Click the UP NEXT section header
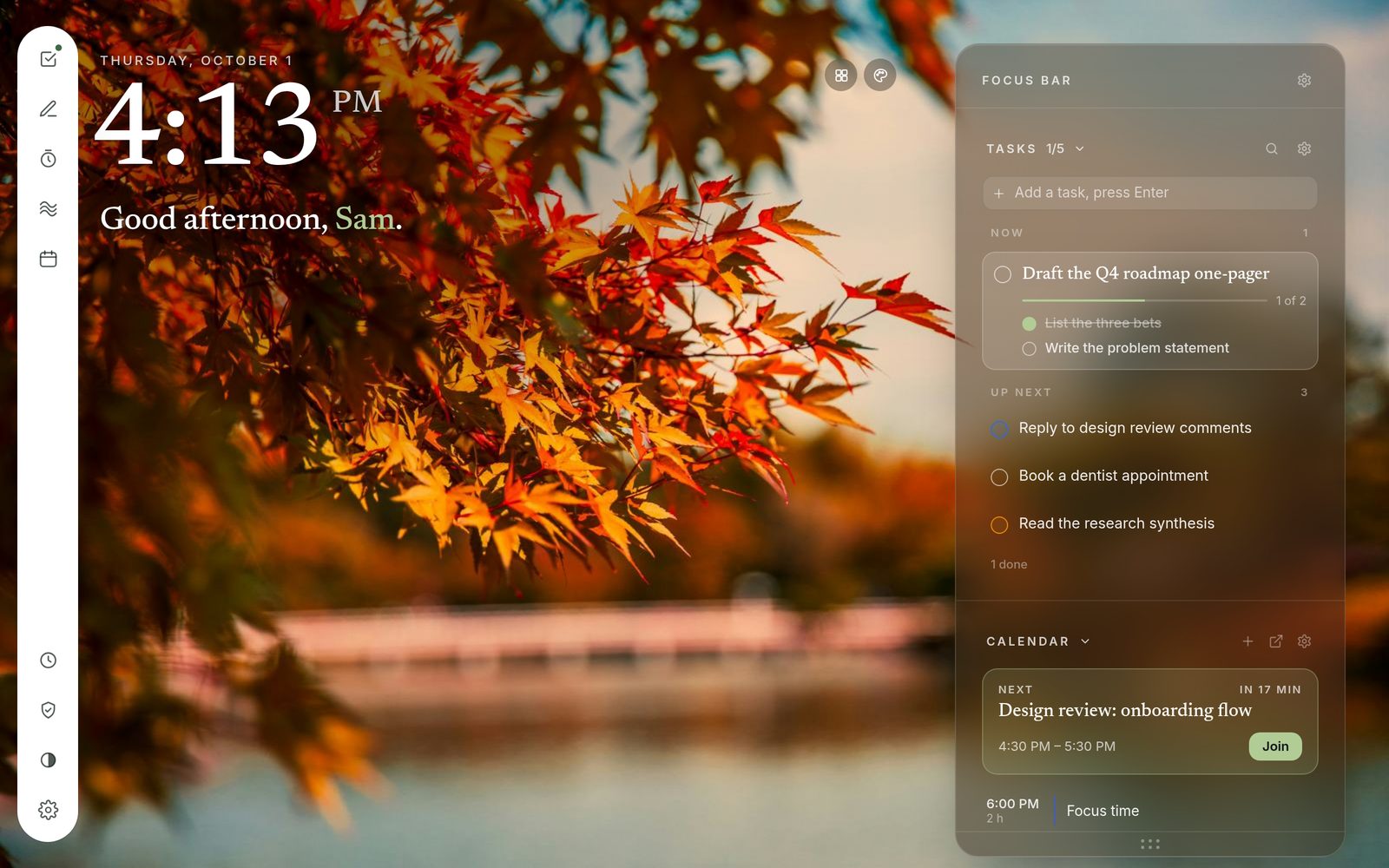 pos(1021,392)
